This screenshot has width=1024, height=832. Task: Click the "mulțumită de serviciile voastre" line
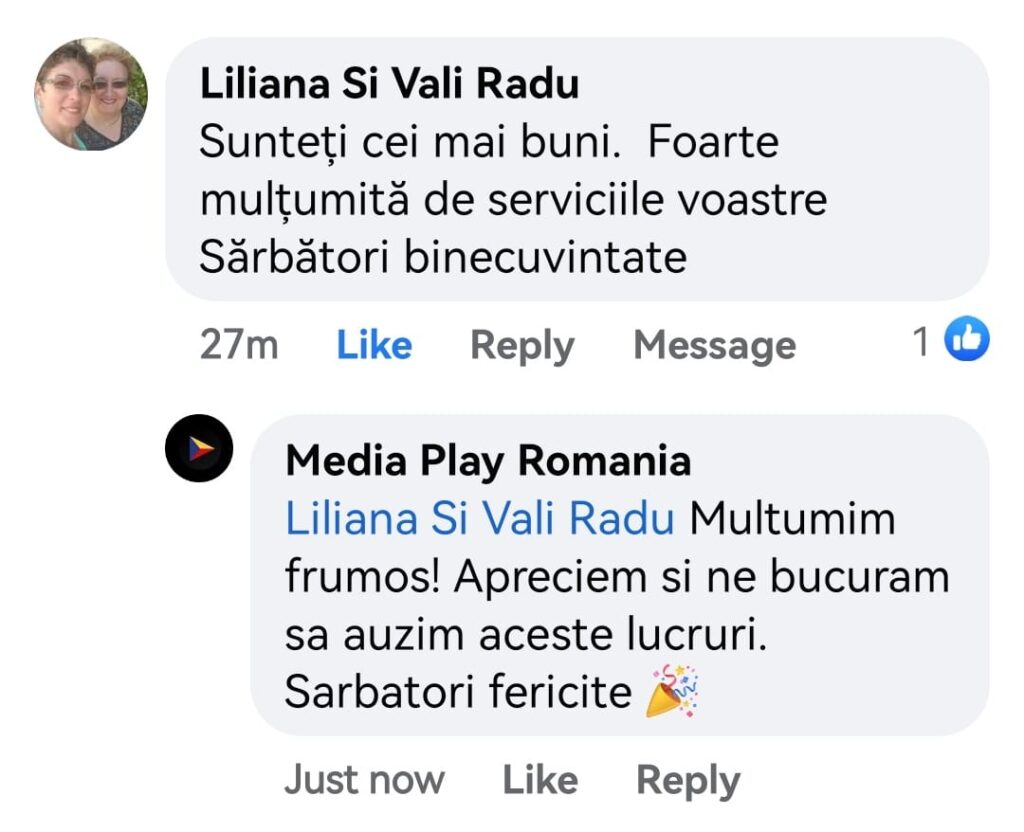tap(513, 200)
